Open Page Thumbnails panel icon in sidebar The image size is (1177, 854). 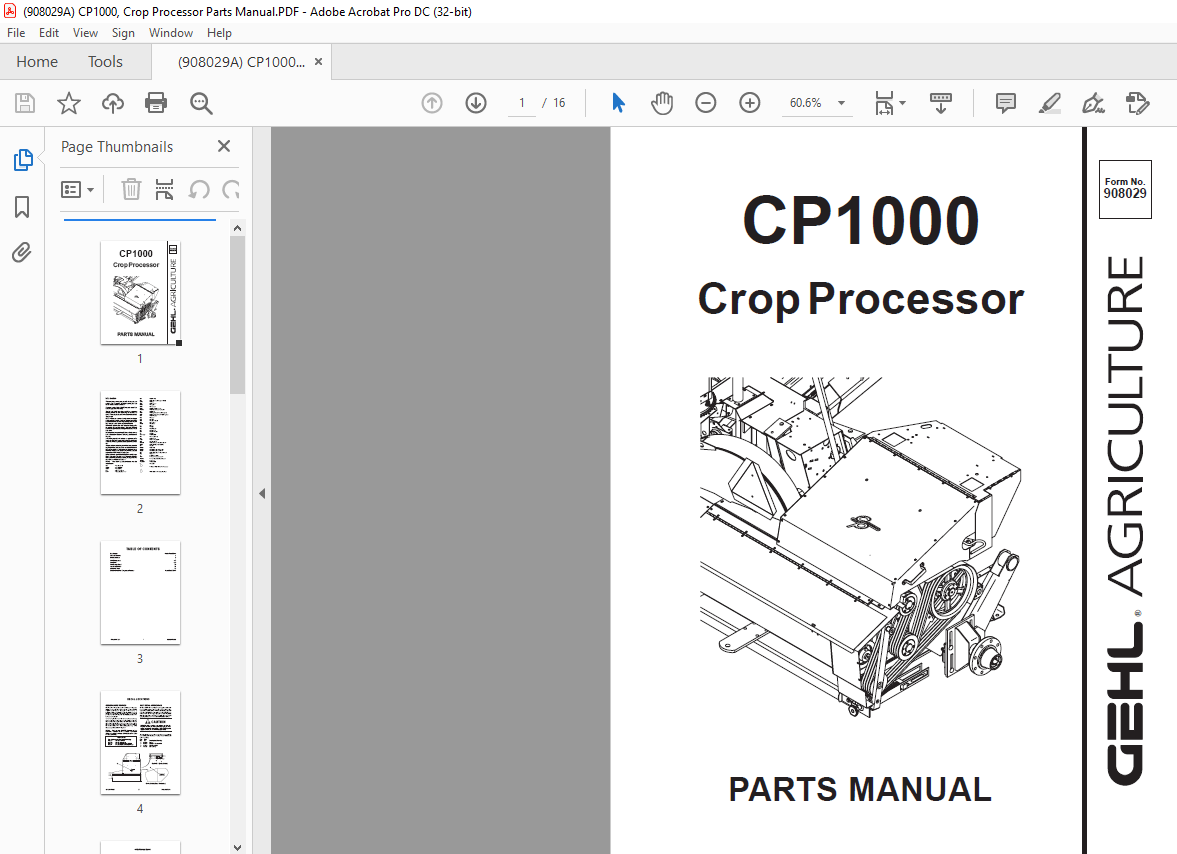coord(23,160)
